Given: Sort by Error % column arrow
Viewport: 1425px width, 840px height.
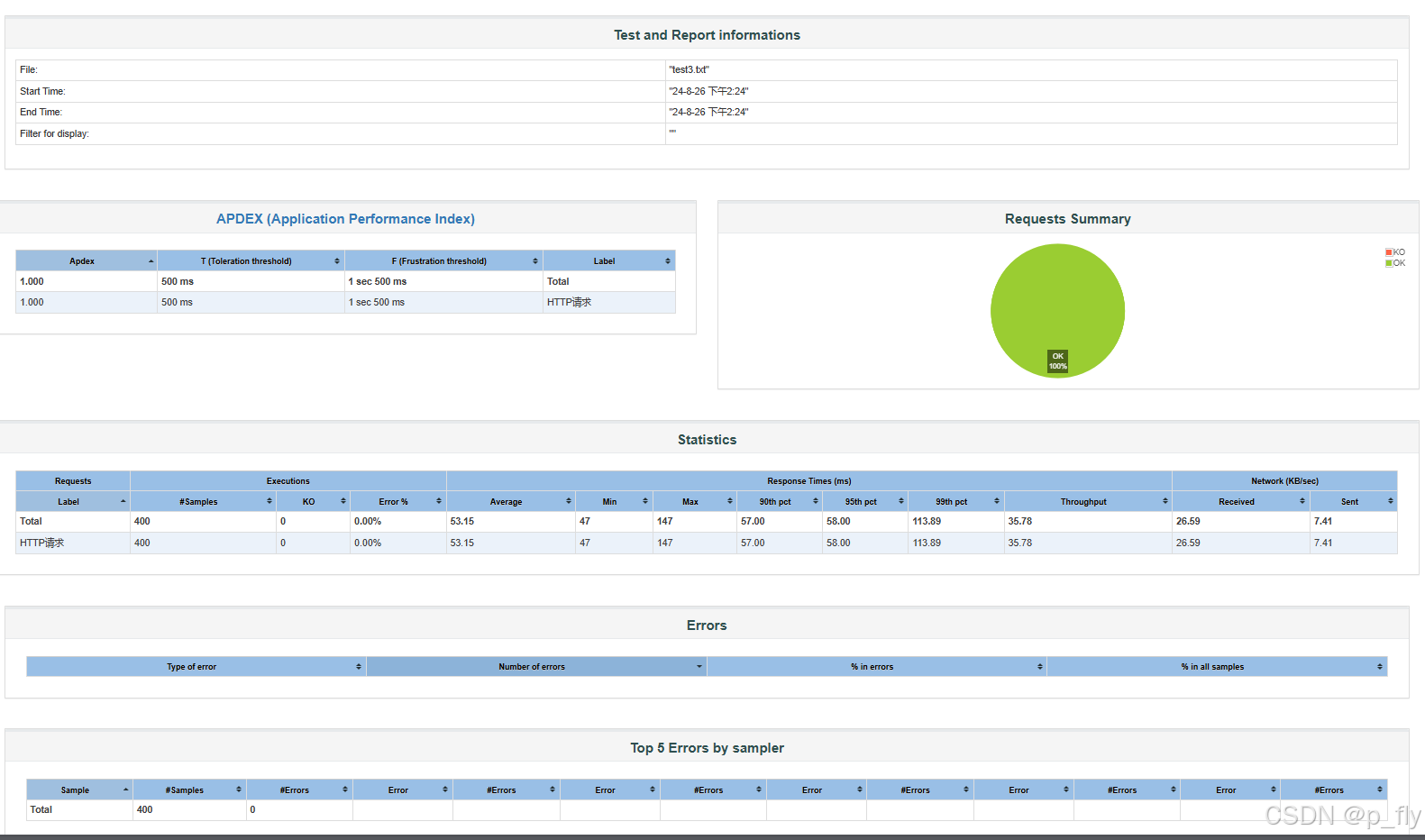Looking at the screenshot, I should point(439,502).
